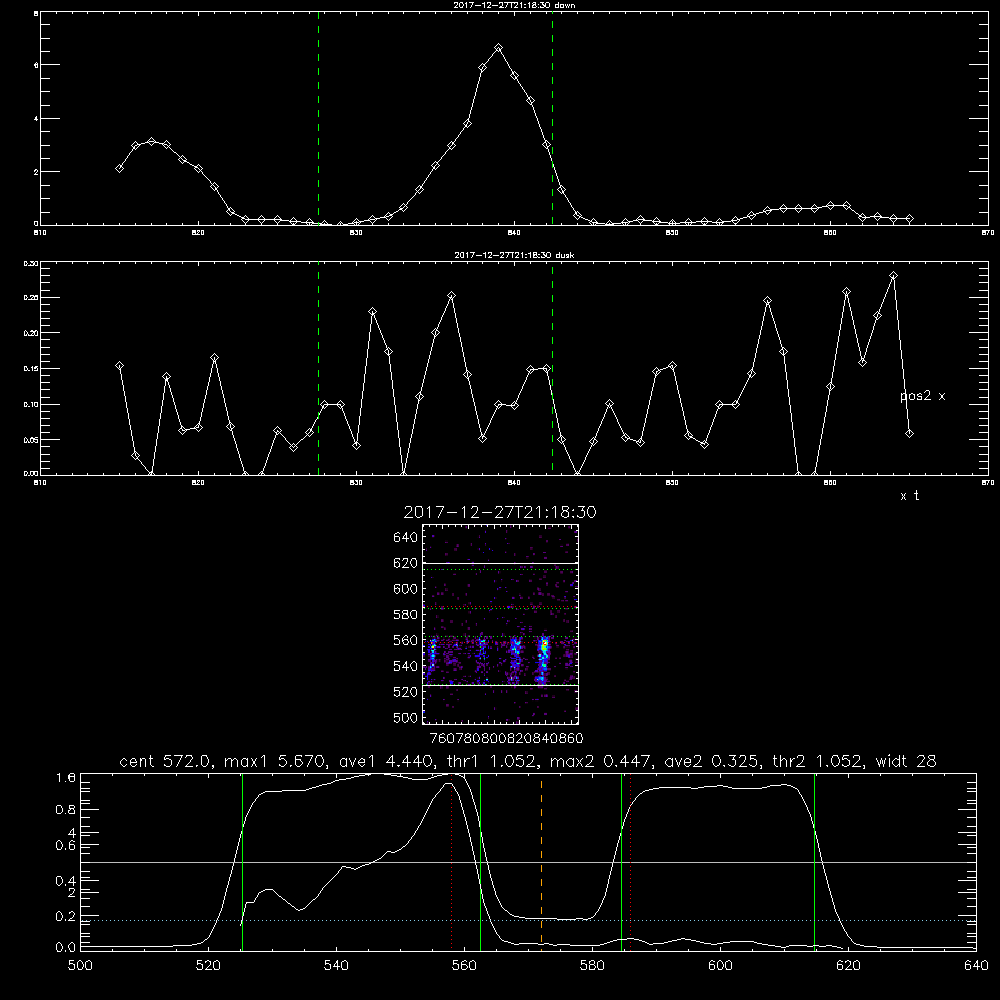Click the orange dashed center line at 572
Viewport: 1000px width, 1000px height.
(541, 861)
